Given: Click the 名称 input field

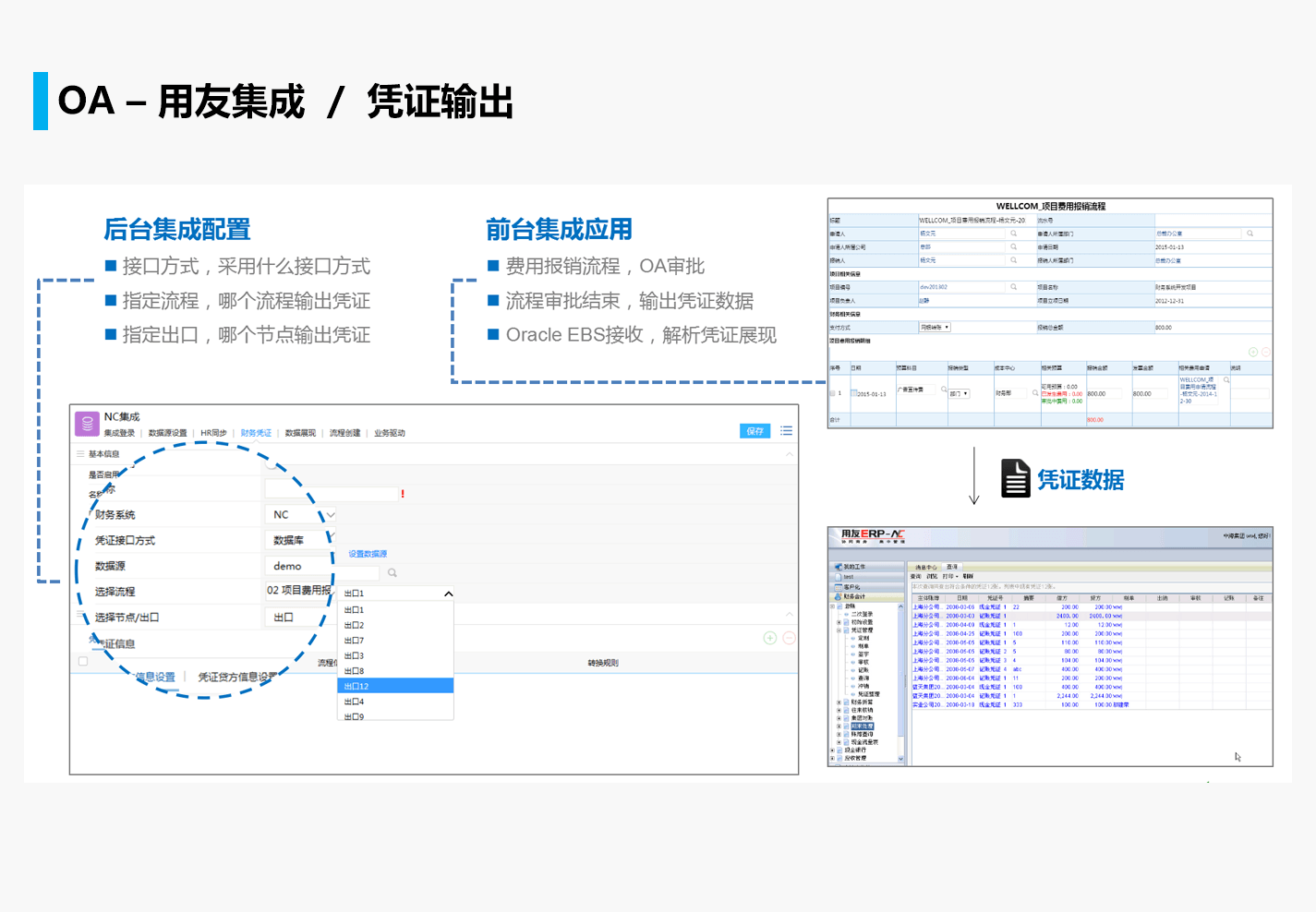Looking at the screenshot, I should click(332, 494).
